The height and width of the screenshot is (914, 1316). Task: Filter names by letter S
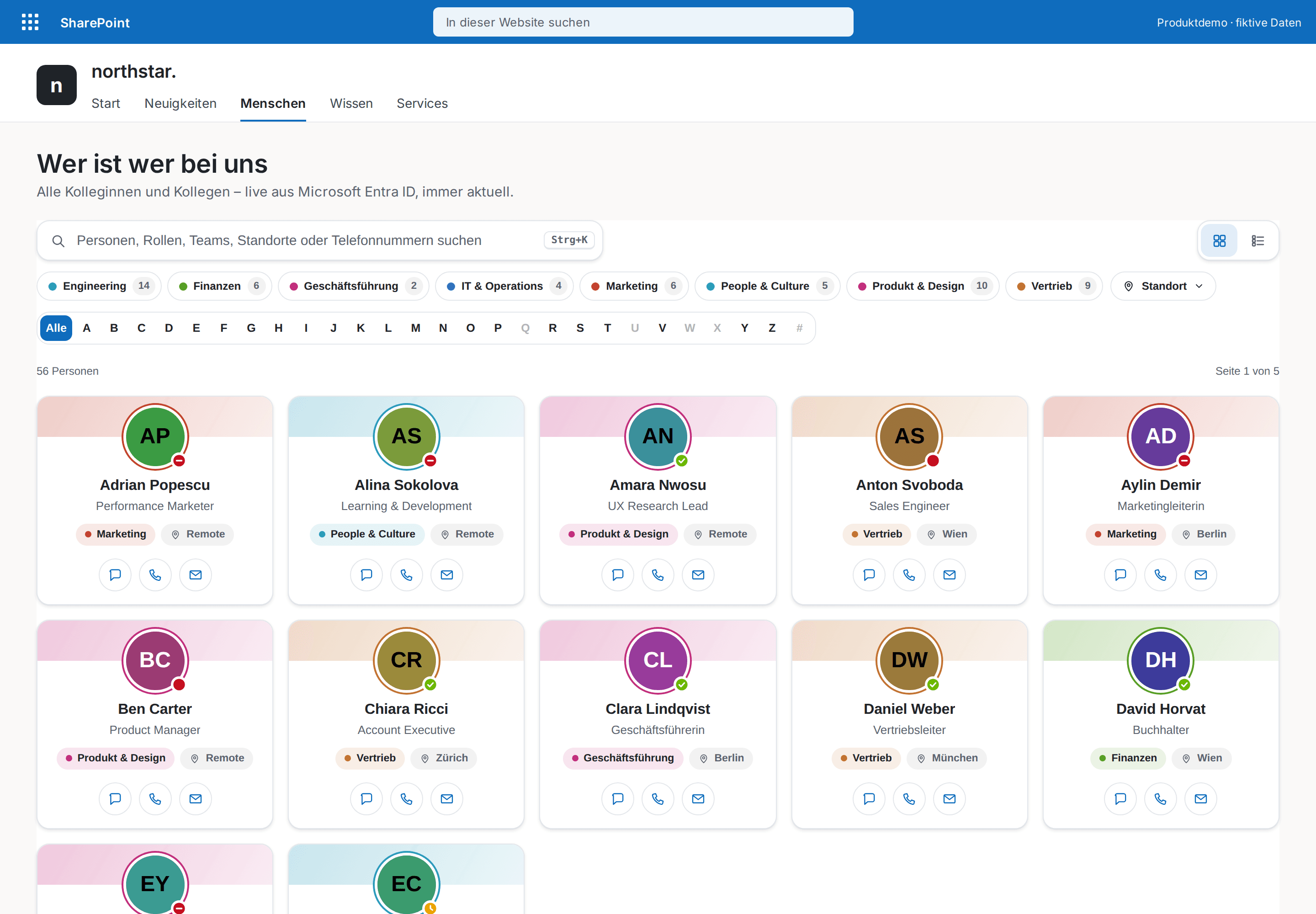579,328
